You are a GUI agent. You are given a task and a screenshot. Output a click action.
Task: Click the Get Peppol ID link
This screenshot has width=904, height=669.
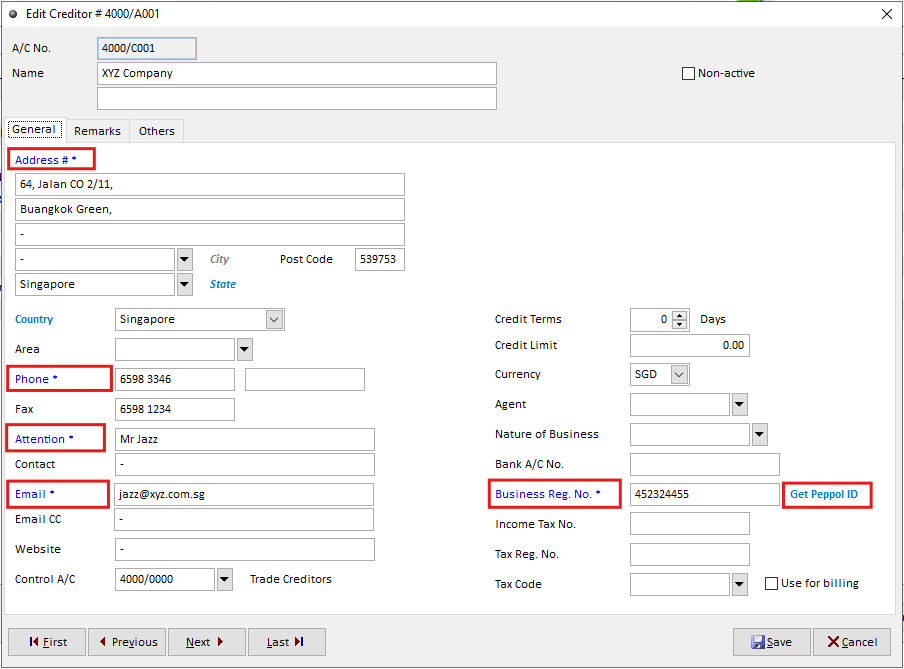[x=824, y=494]
